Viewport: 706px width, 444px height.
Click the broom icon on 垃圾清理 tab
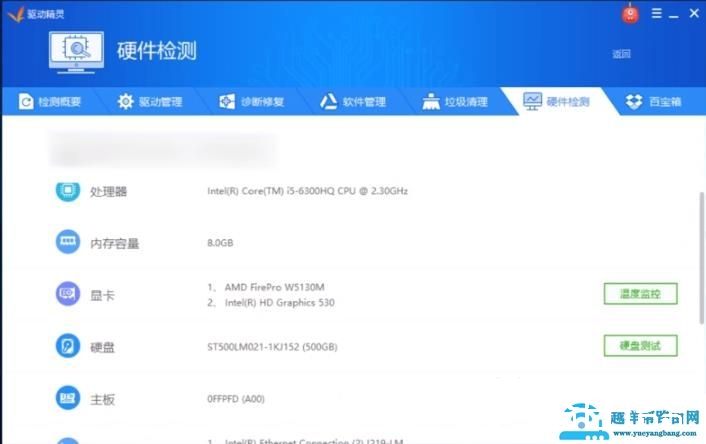click(431, 101)
